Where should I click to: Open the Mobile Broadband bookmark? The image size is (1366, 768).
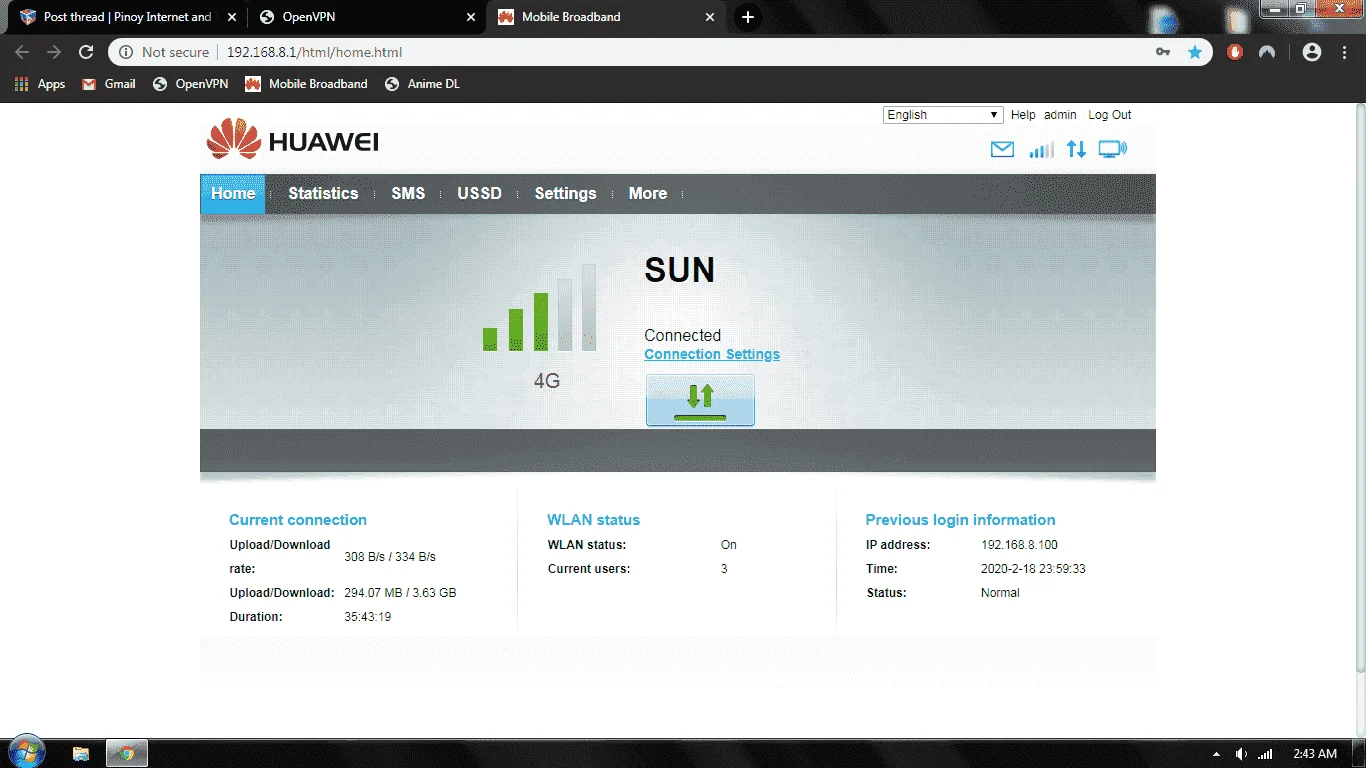pyautogui.click(x=306, y=84)
